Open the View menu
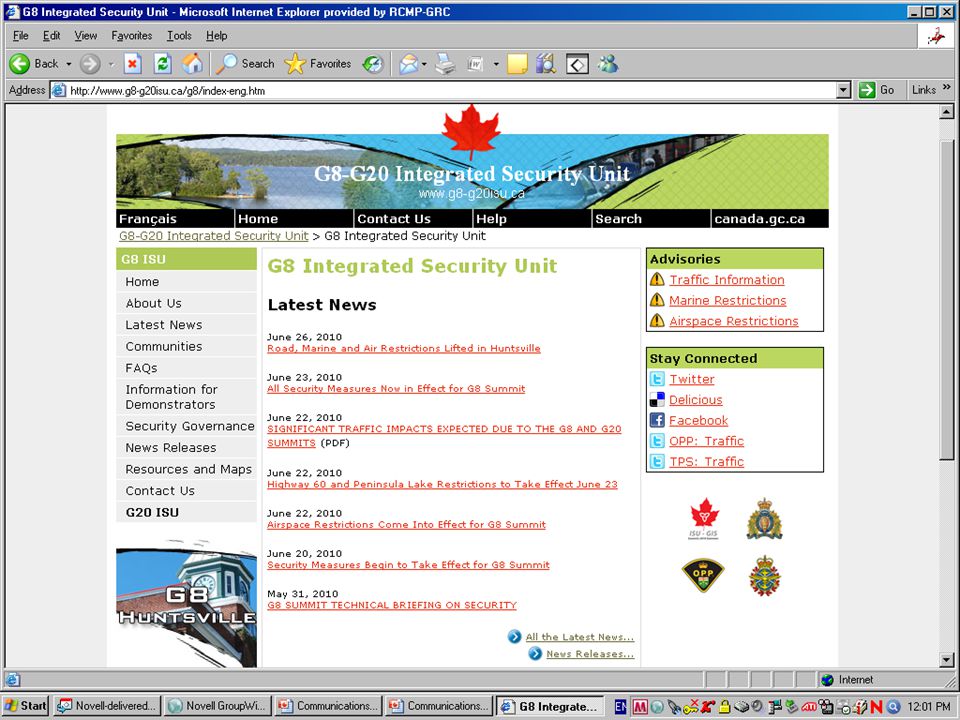The image size is (960, 720). click(86, 36)
